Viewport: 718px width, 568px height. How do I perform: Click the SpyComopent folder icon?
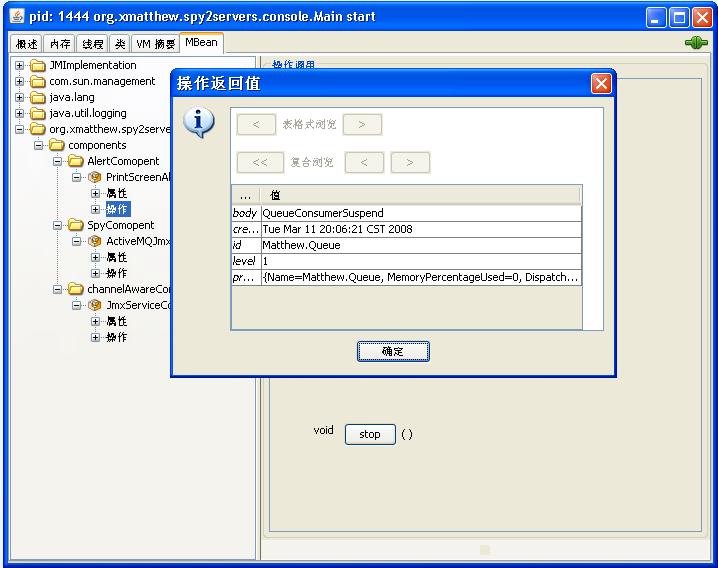click(76, 225)
